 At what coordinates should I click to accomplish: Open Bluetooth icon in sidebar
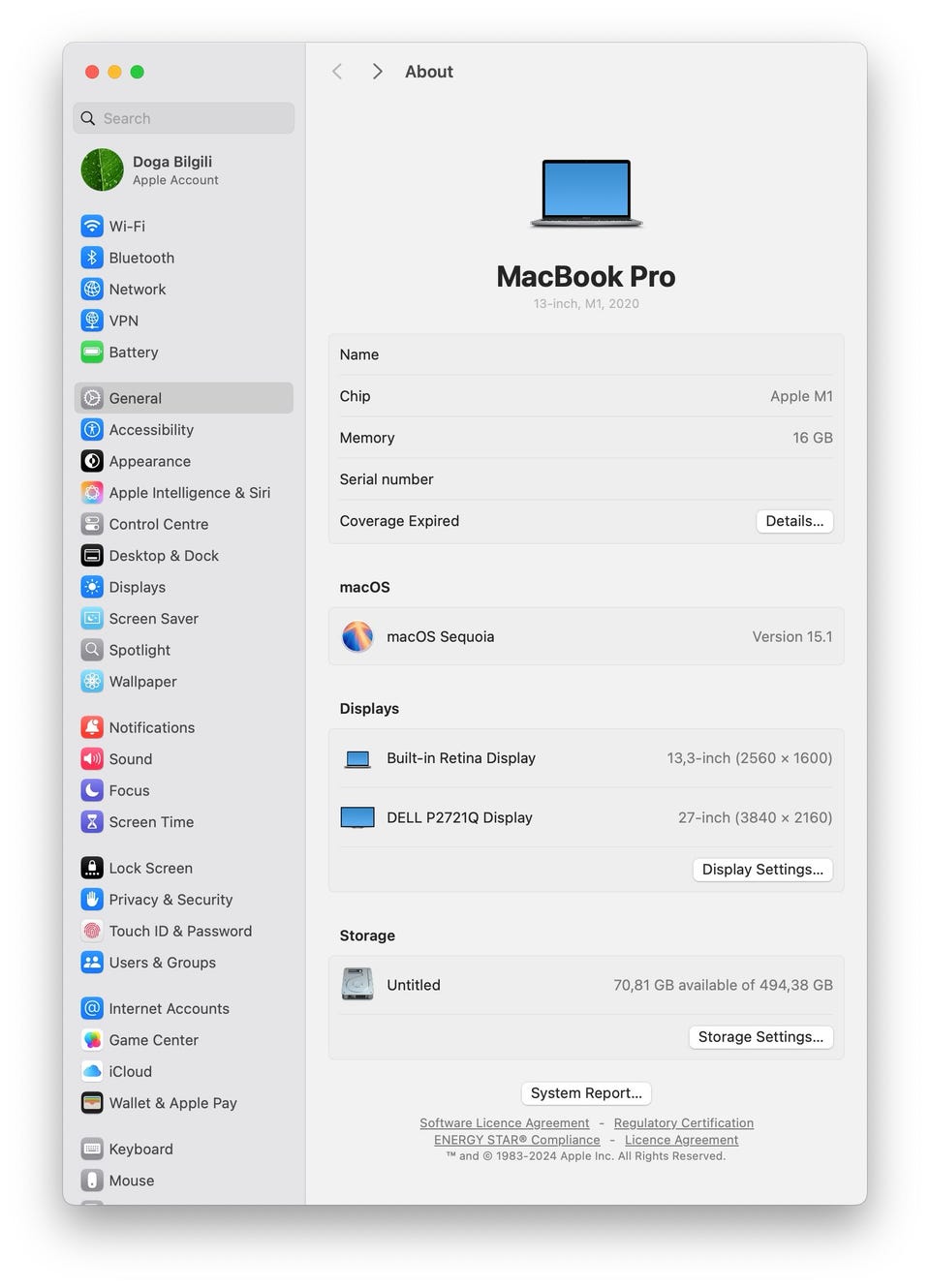92,258
